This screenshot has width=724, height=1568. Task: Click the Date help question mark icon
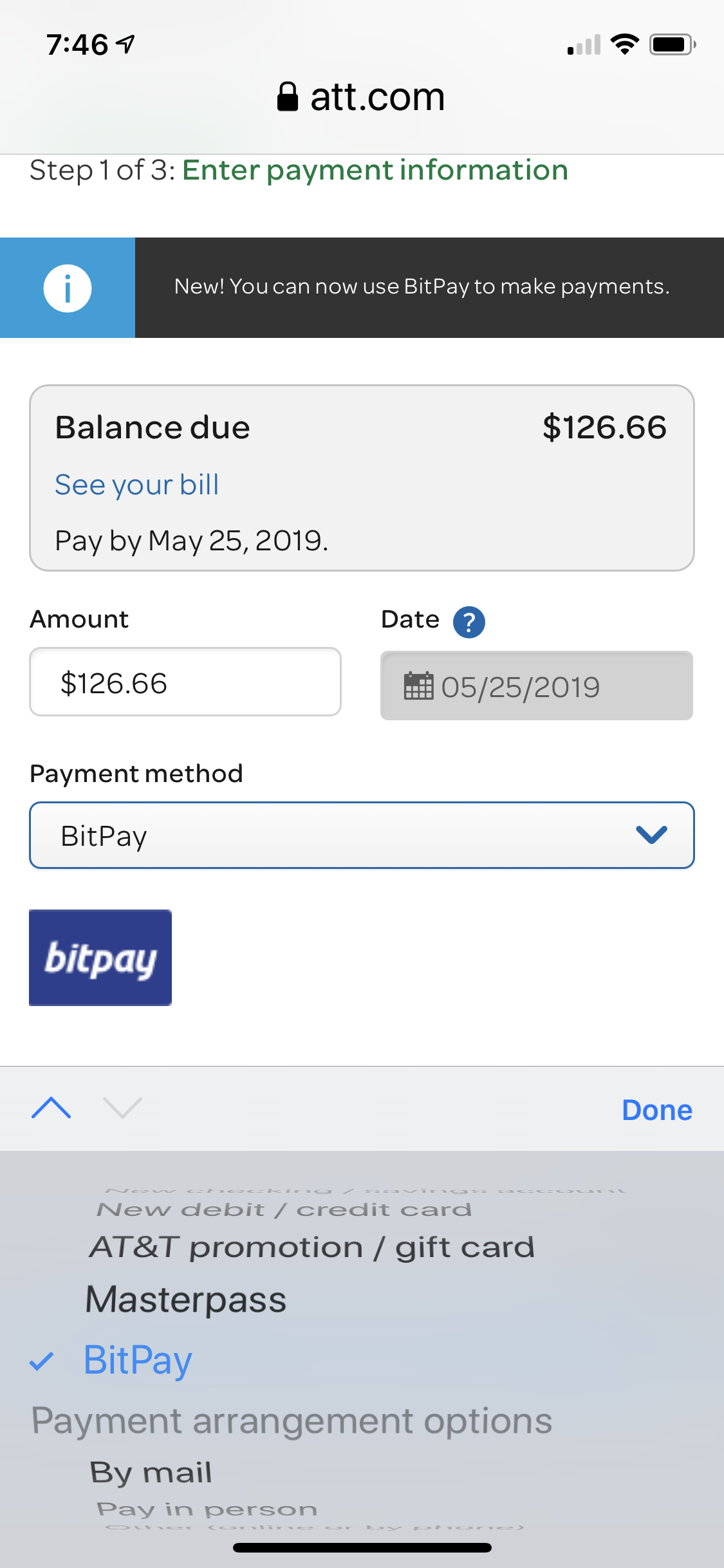[x=469, y=622]
